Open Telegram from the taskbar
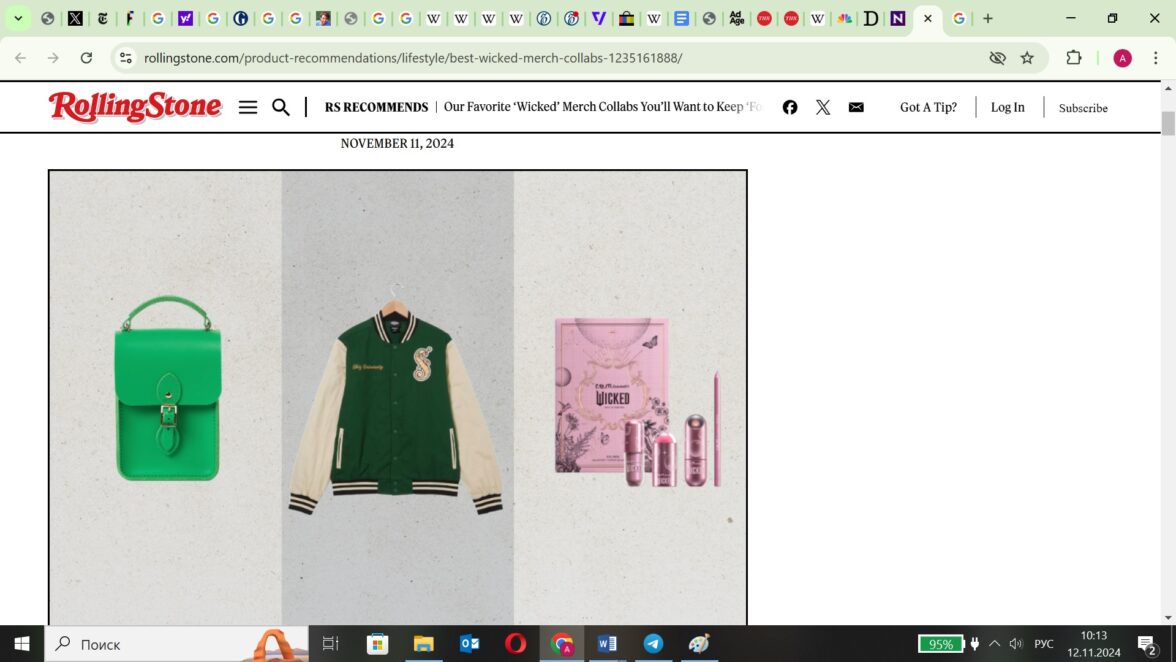 pyautogui.click(x=653, y=644)
